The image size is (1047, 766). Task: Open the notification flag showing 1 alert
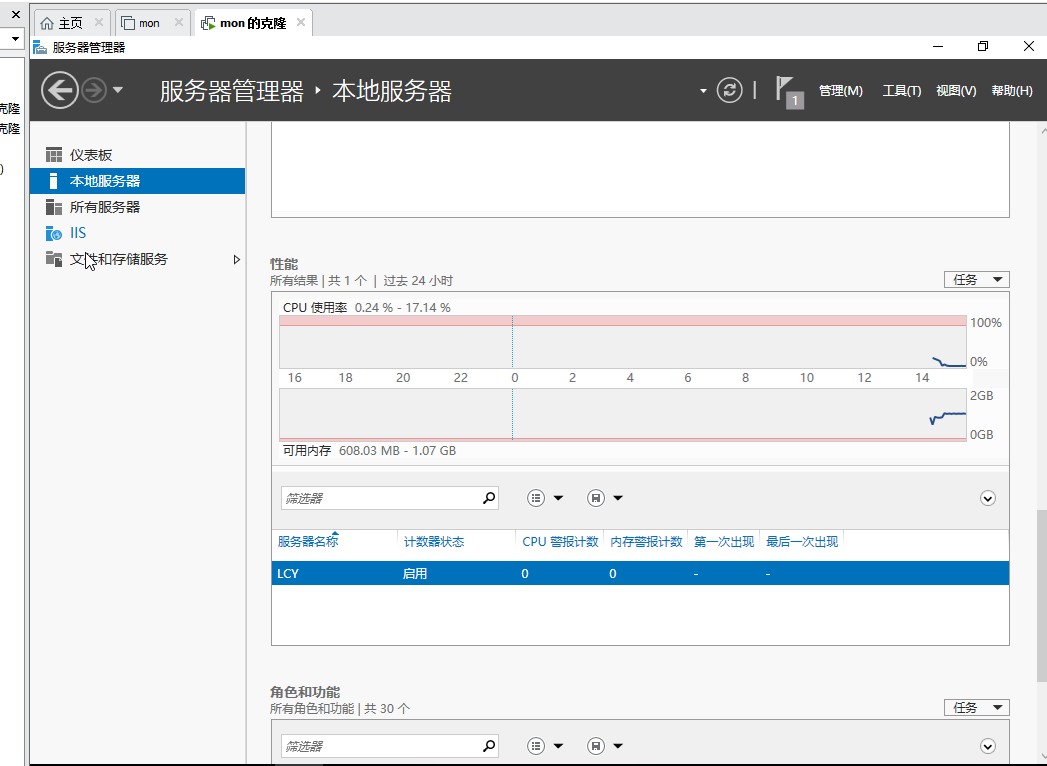pos(787,90)
